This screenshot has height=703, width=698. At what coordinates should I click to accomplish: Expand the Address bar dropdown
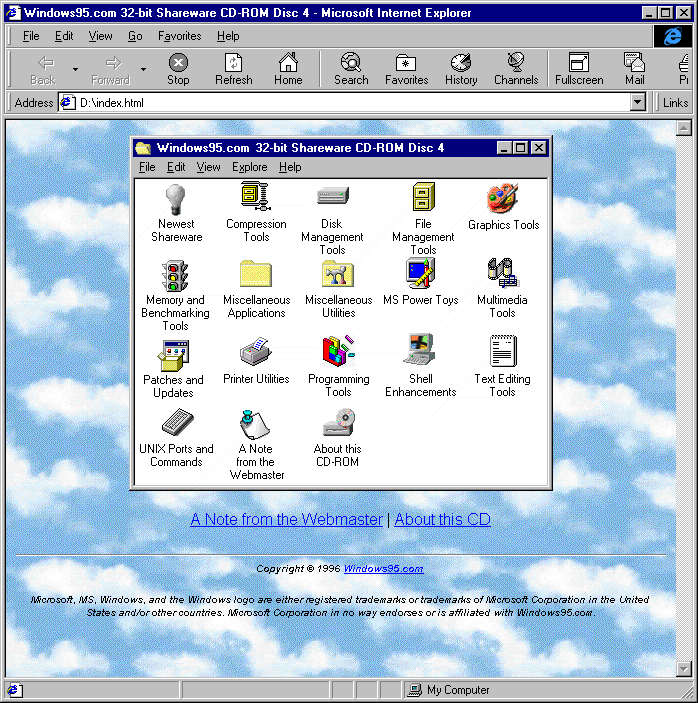pos(638,102)
